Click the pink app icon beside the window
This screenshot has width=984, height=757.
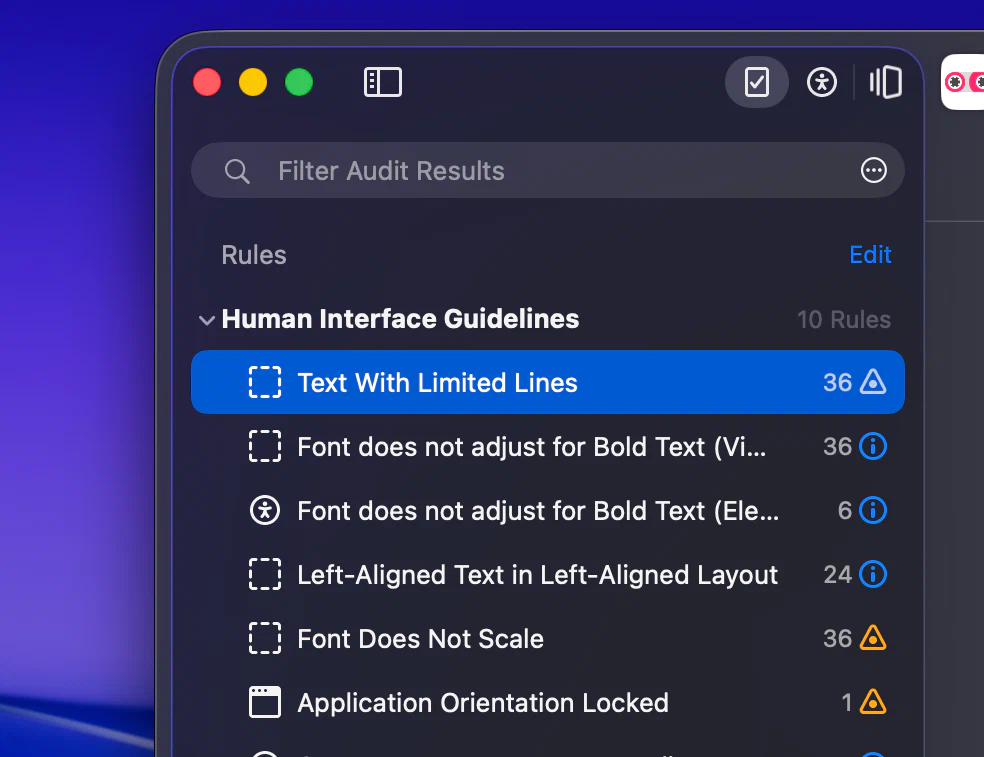click(x=963, y=82)
